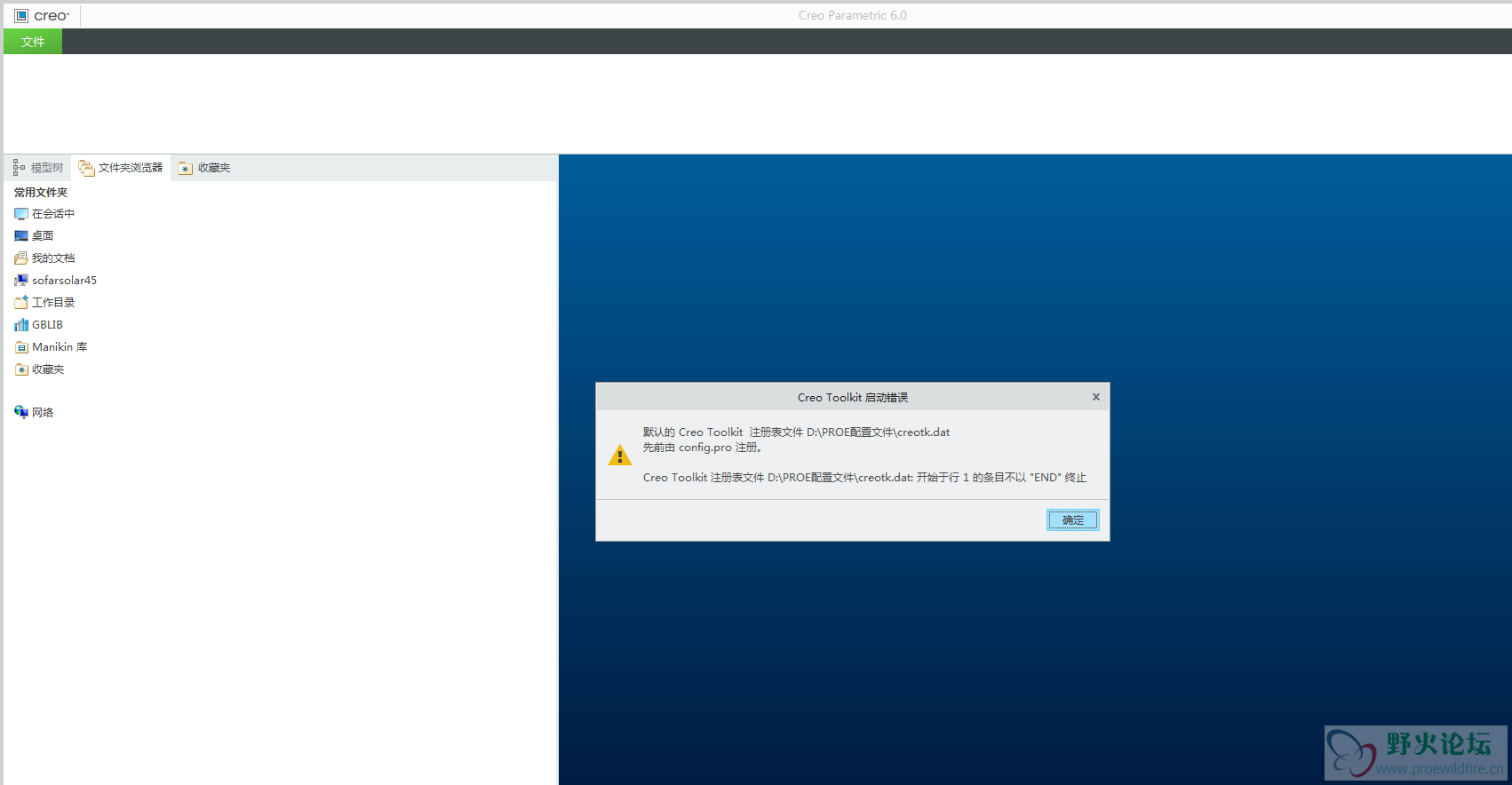Click the folder icon beside 工作目录
The height and width of the screenshot is (785, 1512).
point(21,303)
